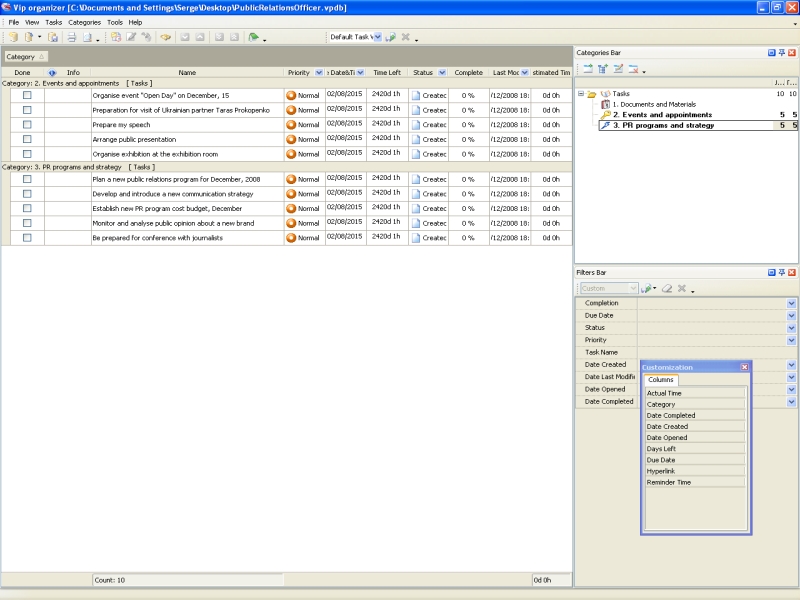800x600 pixels.
Task: Mark 'Prepare my speech' task as done
Action: [27, 125]
